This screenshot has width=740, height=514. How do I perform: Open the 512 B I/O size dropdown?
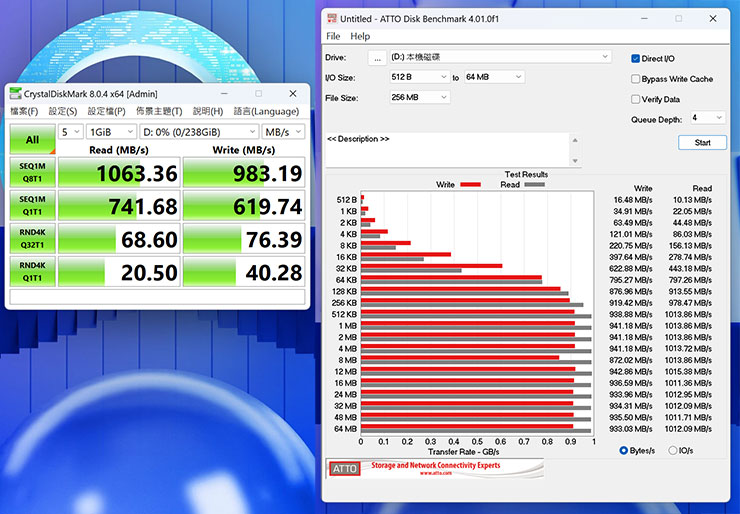pos(419,77)
